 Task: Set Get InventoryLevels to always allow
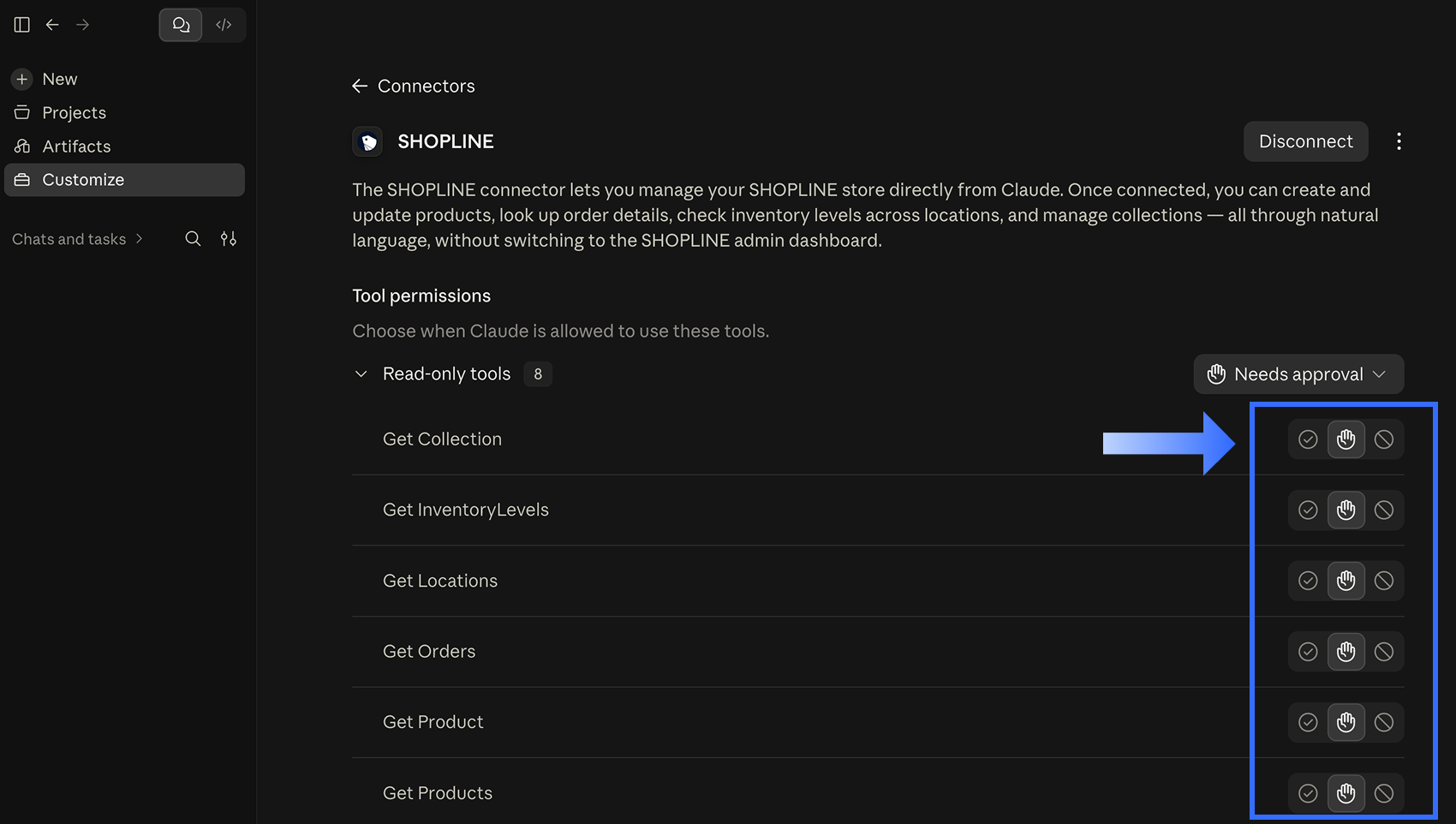coord(1308,511)
